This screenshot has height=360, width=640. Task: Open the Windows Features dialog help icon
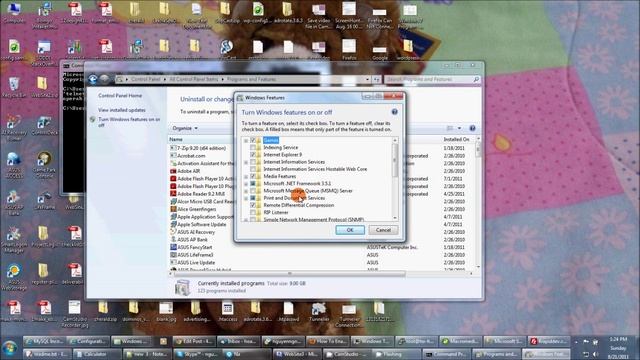[394, 112]
